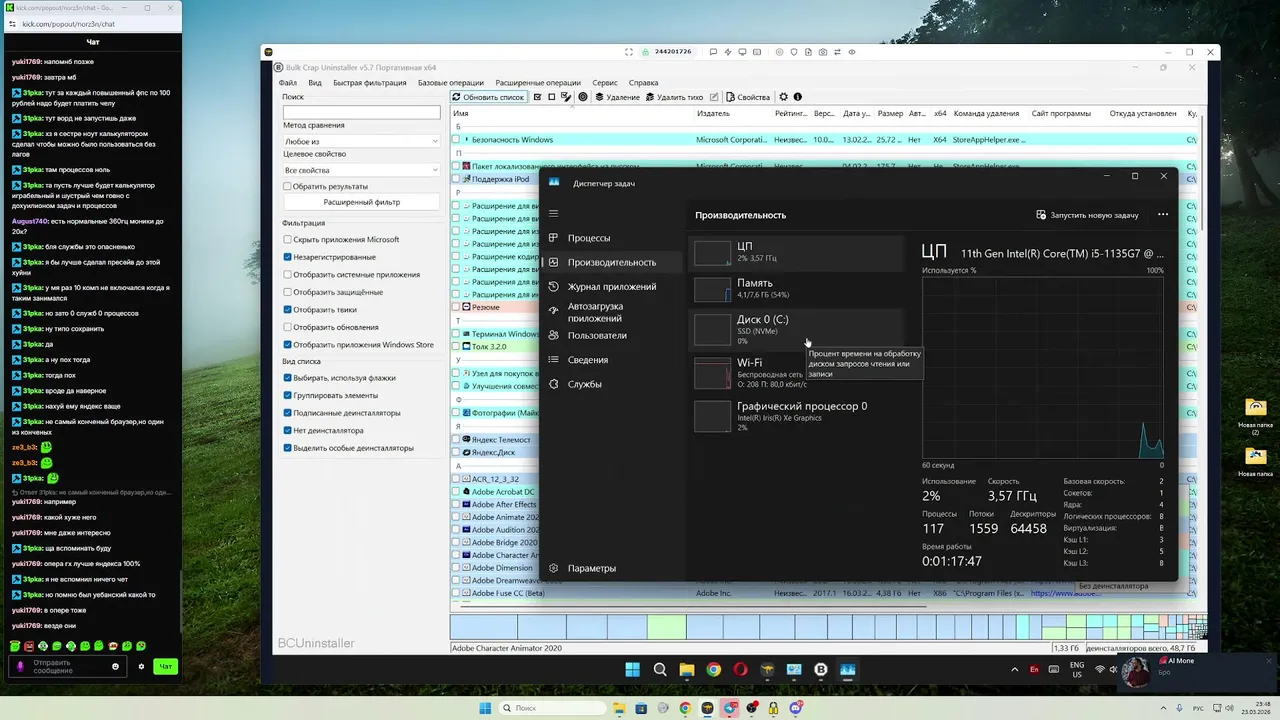Click 'Расширенный фильтр' button
The height and width of the screenshot is (720, 1280).
361,202
